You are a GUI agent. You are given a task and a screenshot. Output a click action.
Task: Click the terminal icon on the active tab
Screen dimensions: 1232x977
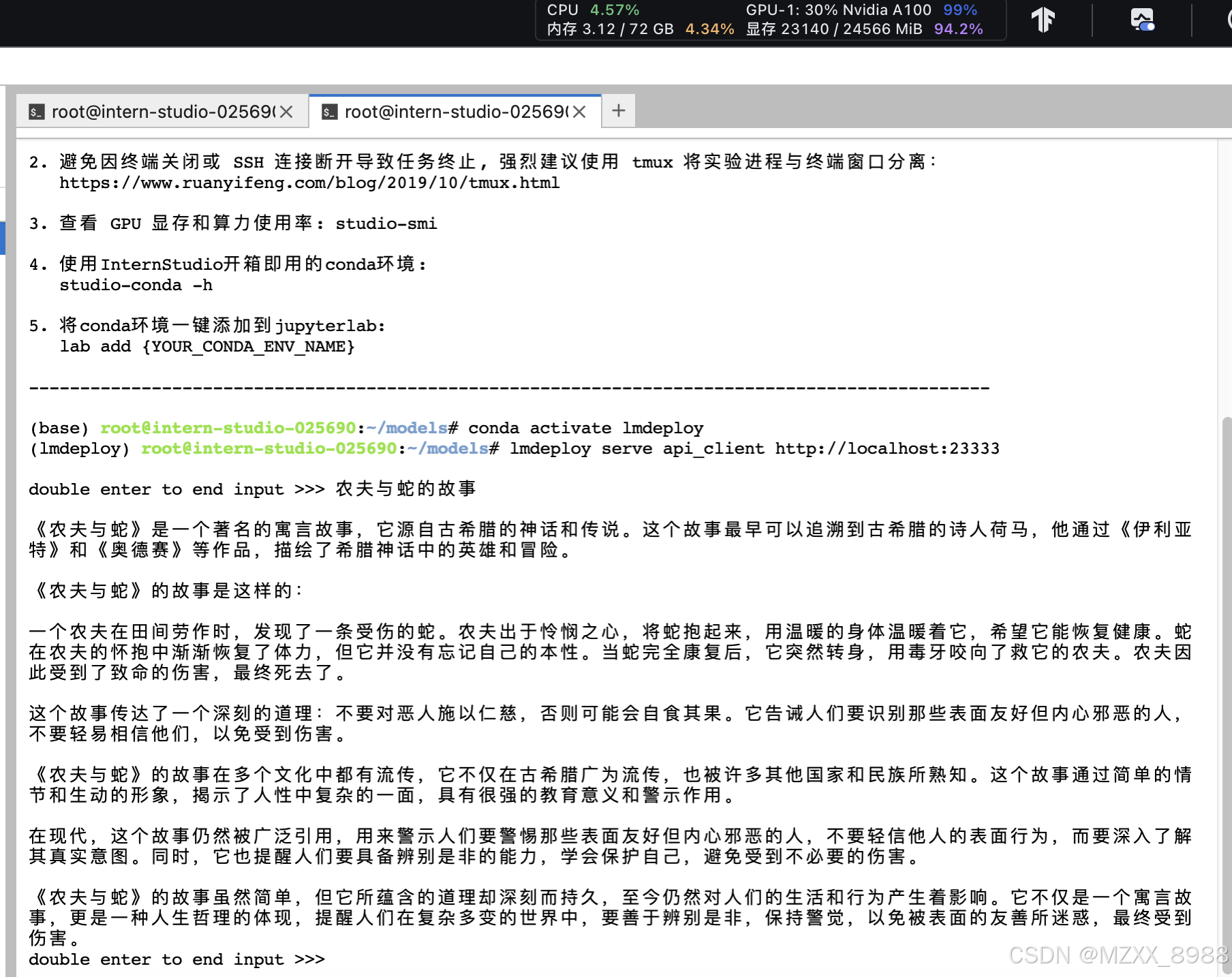click(329, 111)
